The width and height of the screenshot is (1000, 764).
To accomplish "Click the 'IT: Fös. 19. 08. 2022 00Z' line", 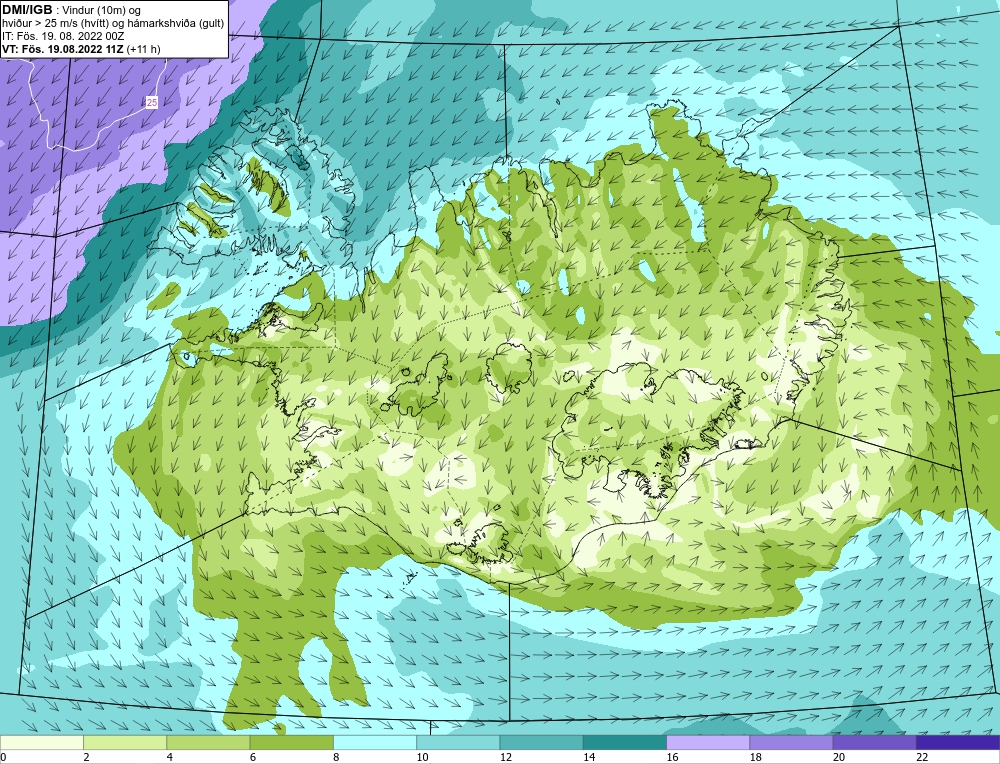I will (x=63, y=36).
